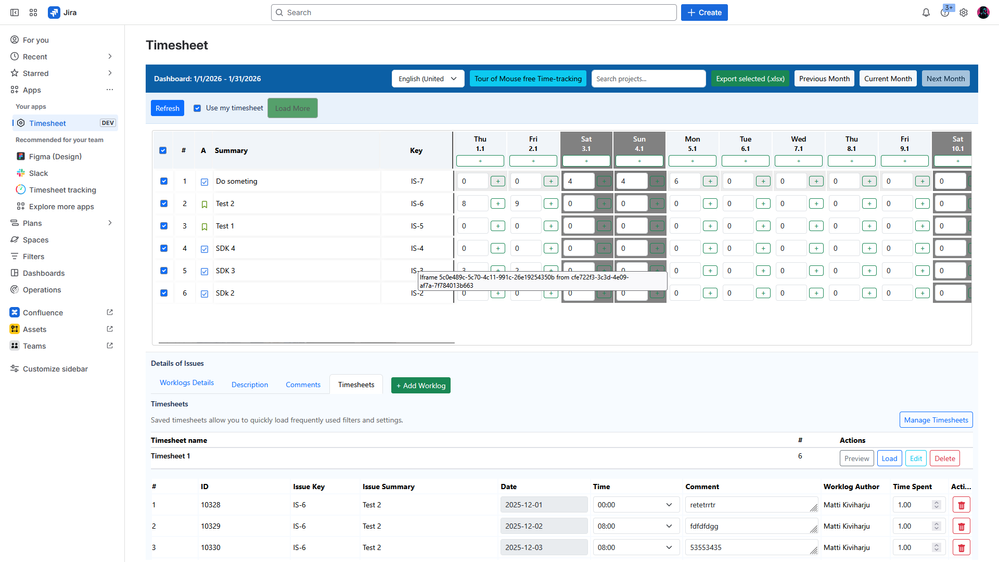
Task: Select the Timesheets tab
Action: point(356,384)
